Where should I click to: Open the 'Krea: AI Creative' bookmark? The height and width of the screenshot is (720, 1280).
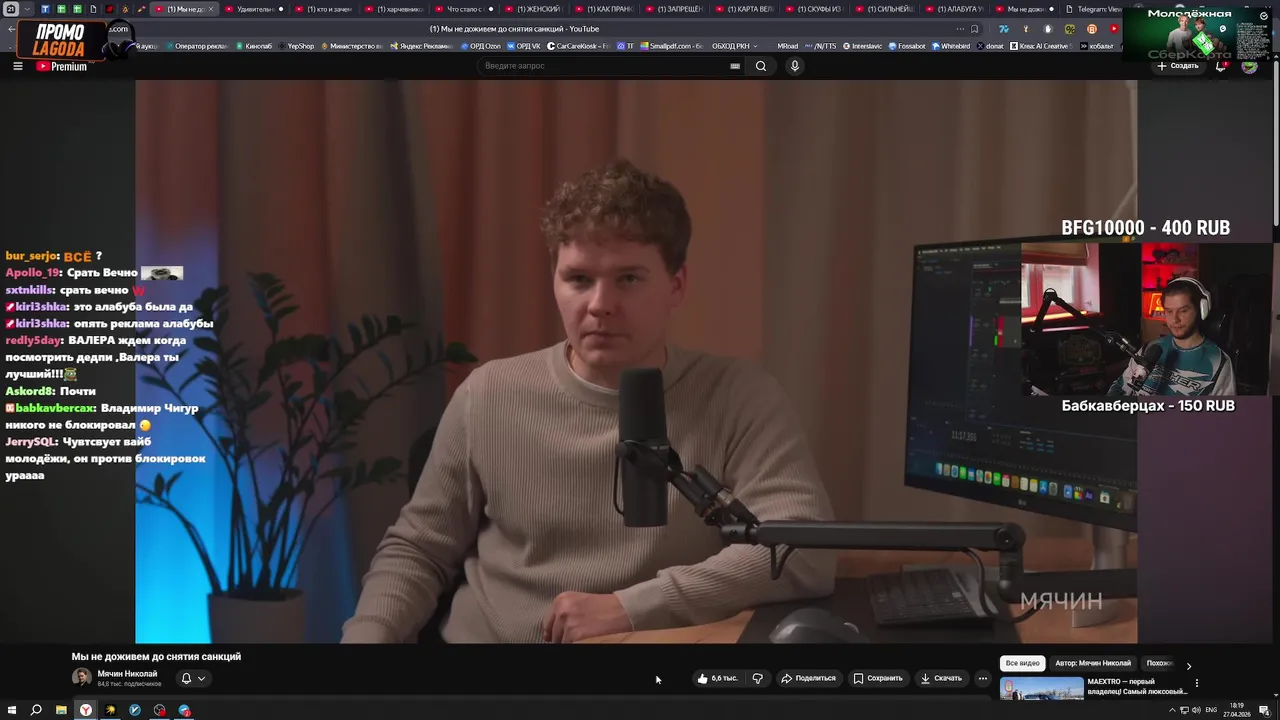[1040, 46]
